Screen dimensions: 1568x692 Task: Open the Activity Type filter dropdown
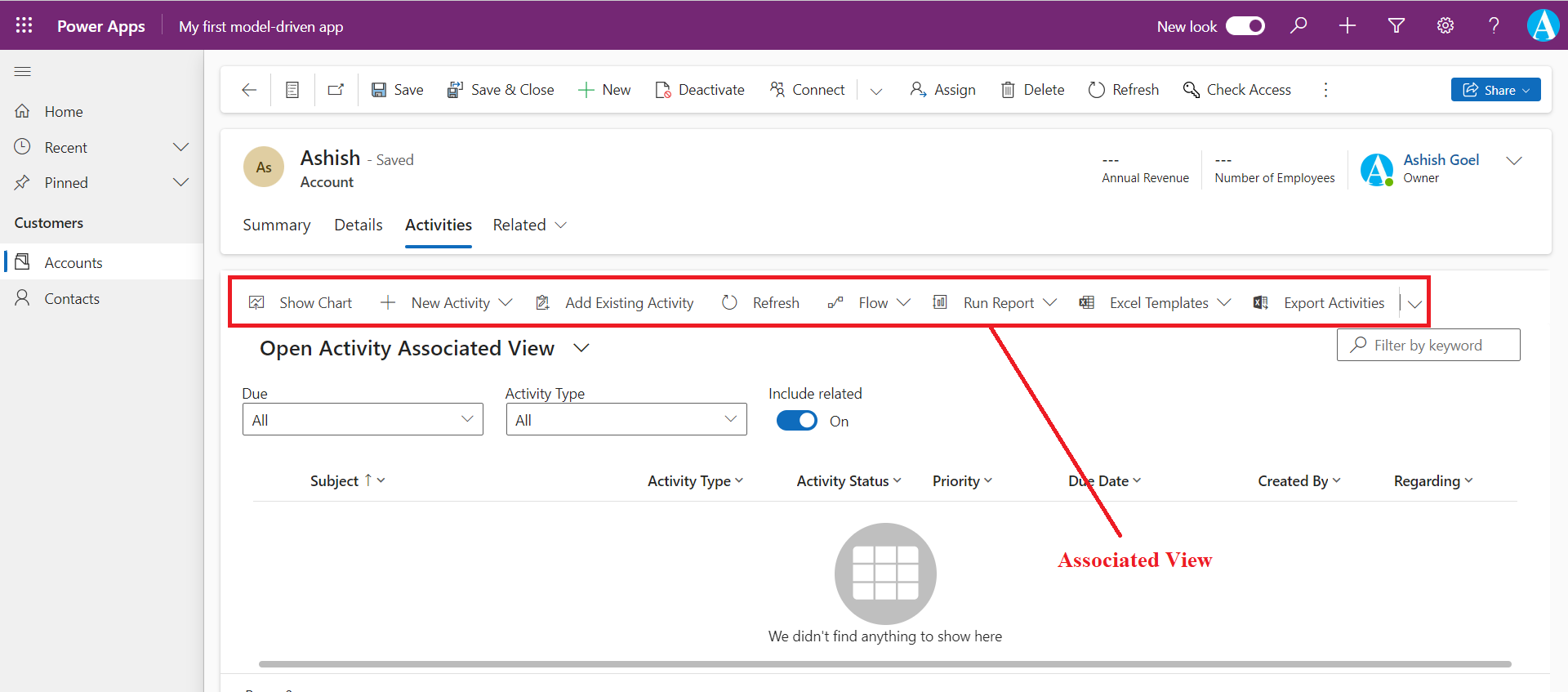pyautogui.click(x=626, y=420)
